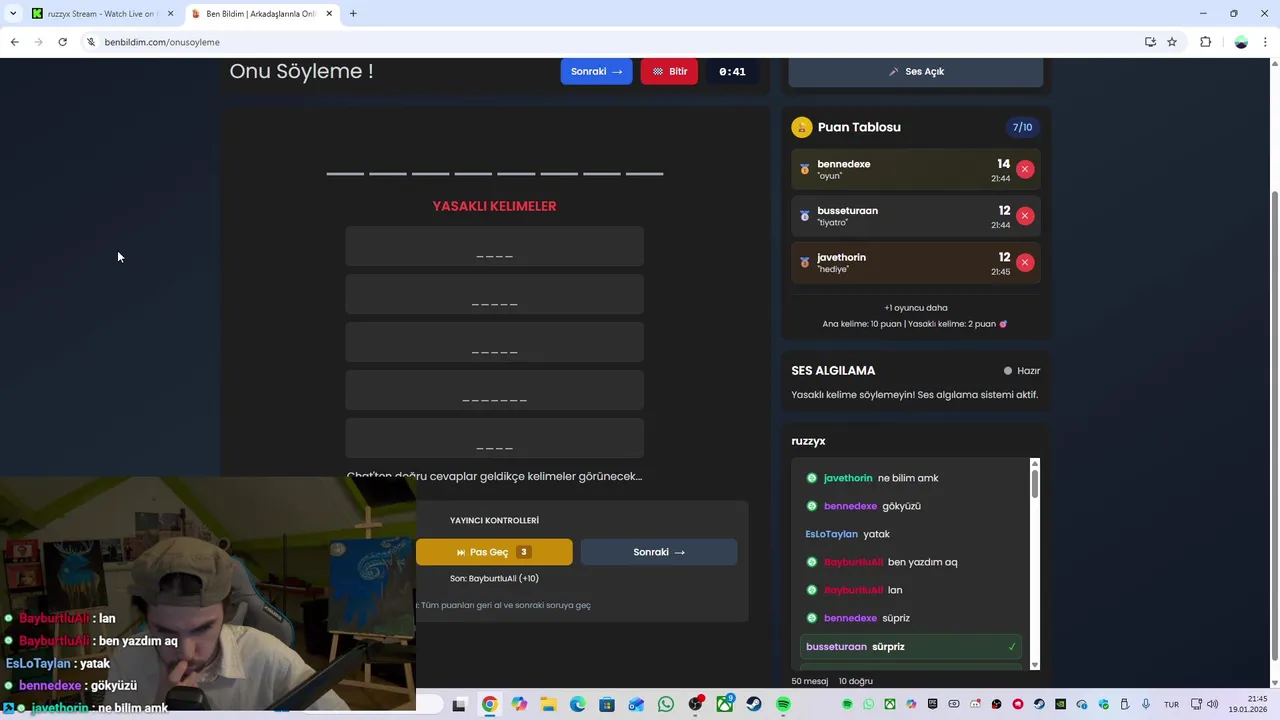Click the '50 mesaj' counter text
This screenshot has height=720, width=1280.
810,681
